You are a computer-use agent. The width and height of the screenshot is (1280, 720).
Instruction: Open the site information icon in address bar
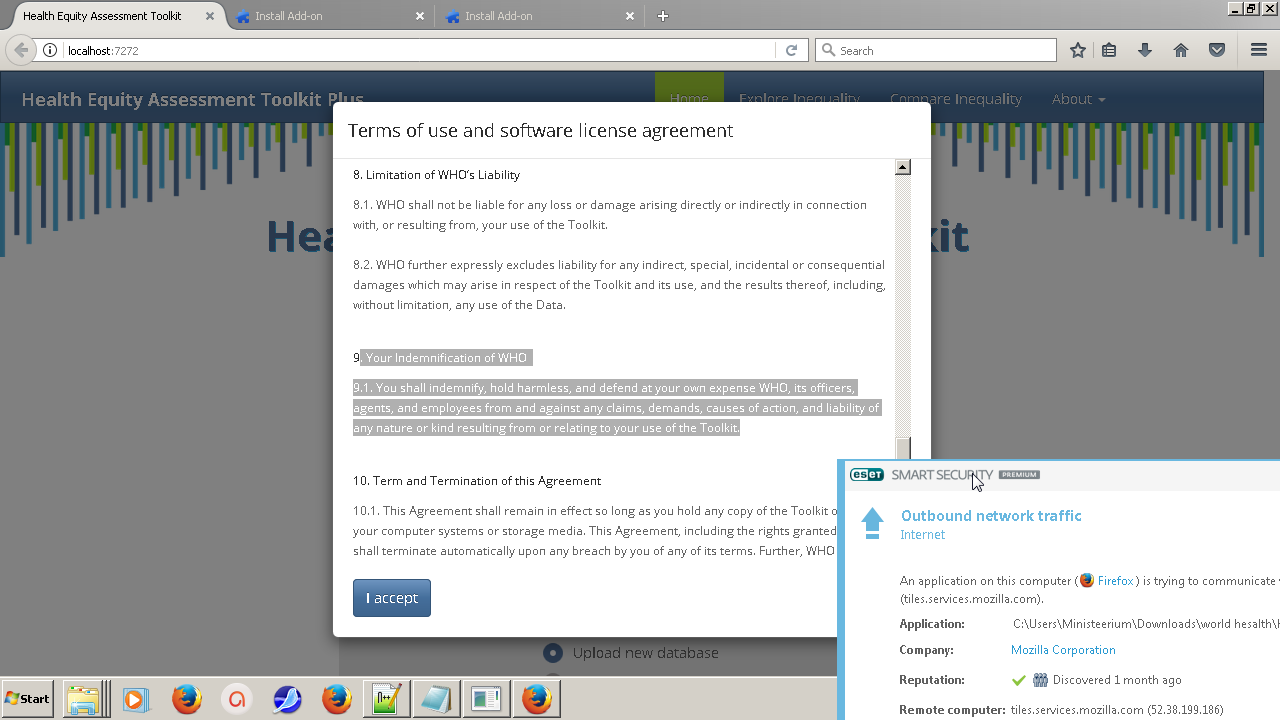tap(50, 50)
